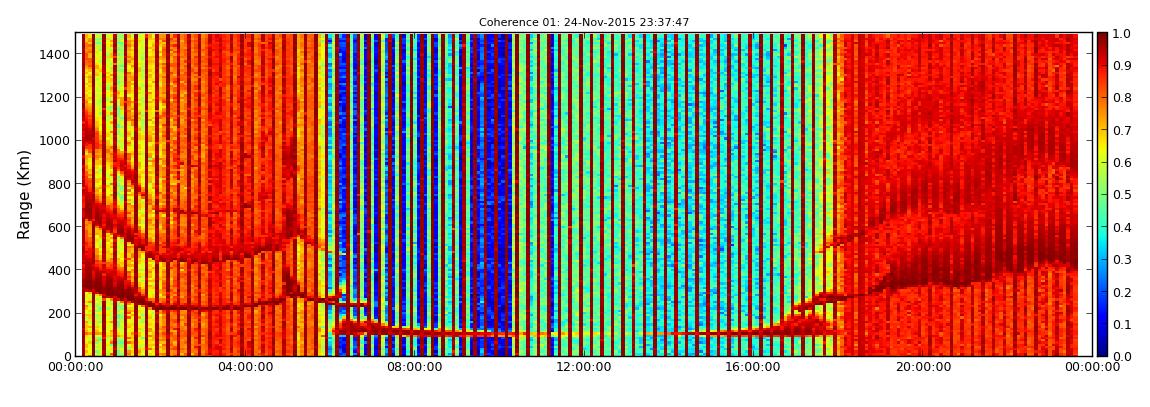Click the green middle of the colorbar
1150x407 pixels.
1102,195
